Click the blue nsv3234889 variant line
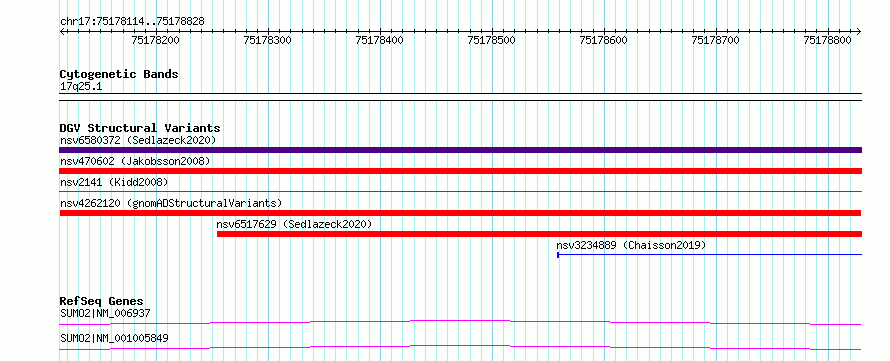The width and height of the screenshot is (890, 361). (x=710, y=255)
